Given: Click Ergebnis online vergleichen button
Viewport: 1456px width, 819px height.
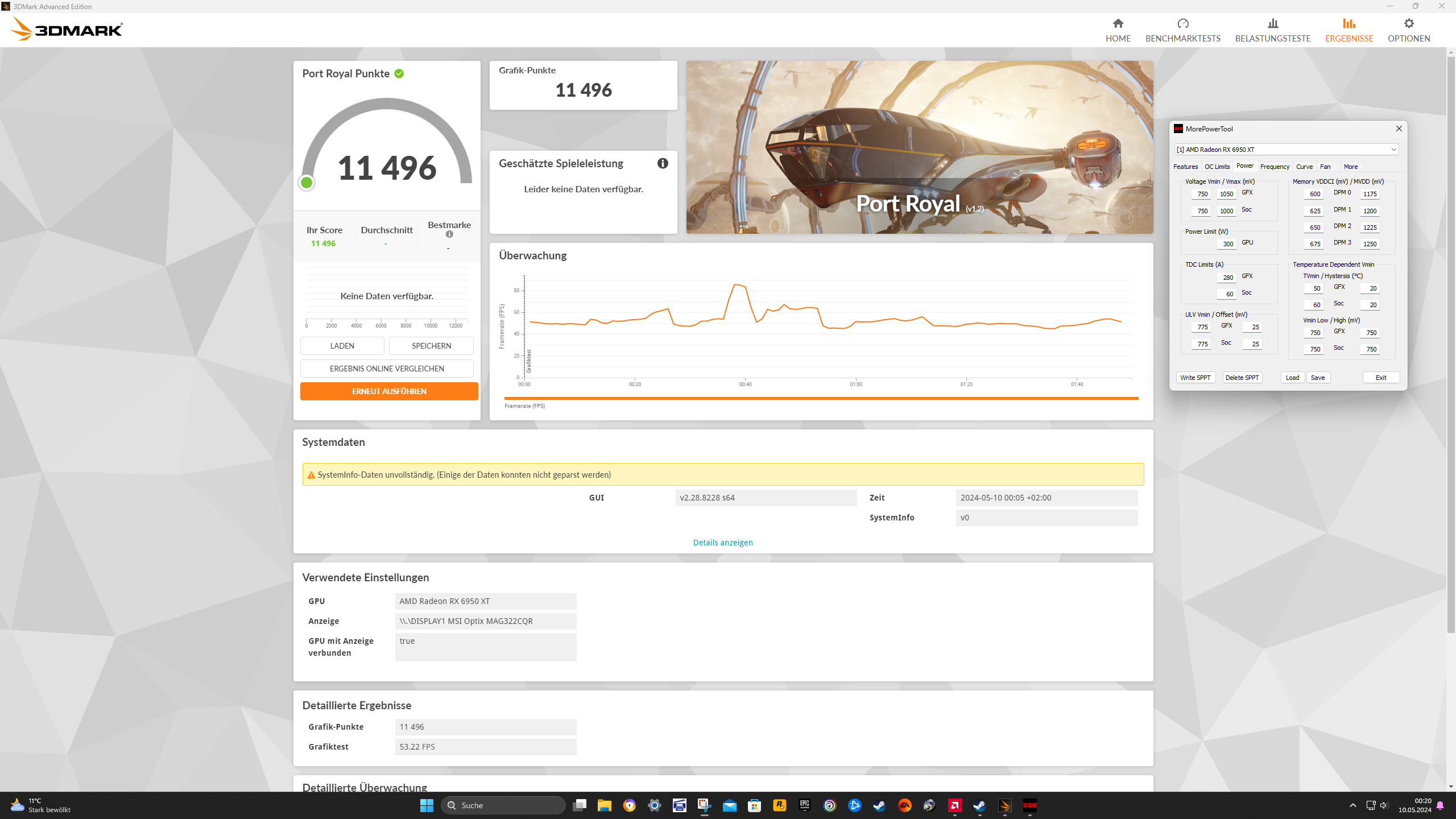Looking at the screenshot, I should 386,369.
